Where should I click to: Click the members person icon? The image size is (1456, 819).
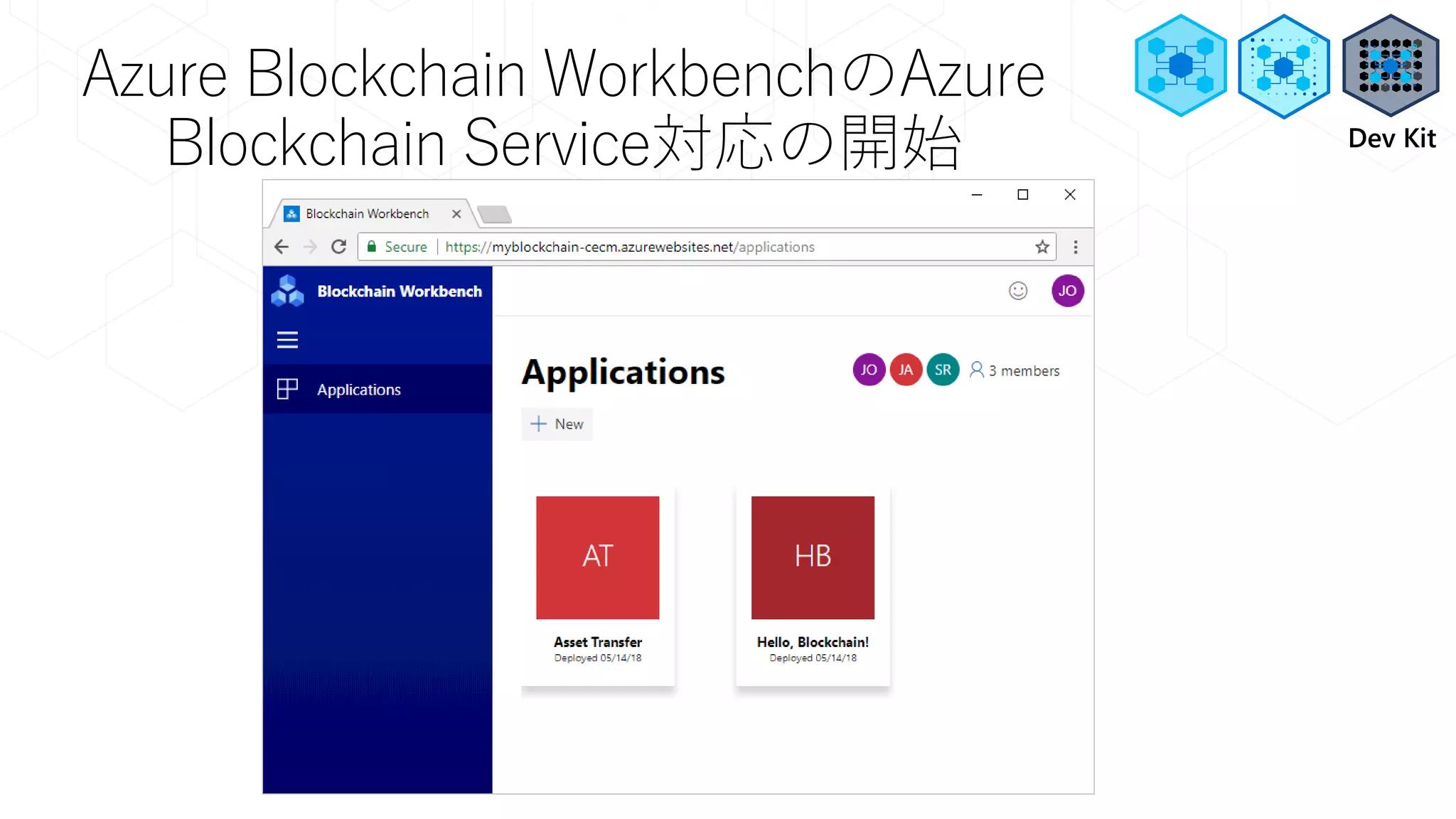click(x=977, y=370)
